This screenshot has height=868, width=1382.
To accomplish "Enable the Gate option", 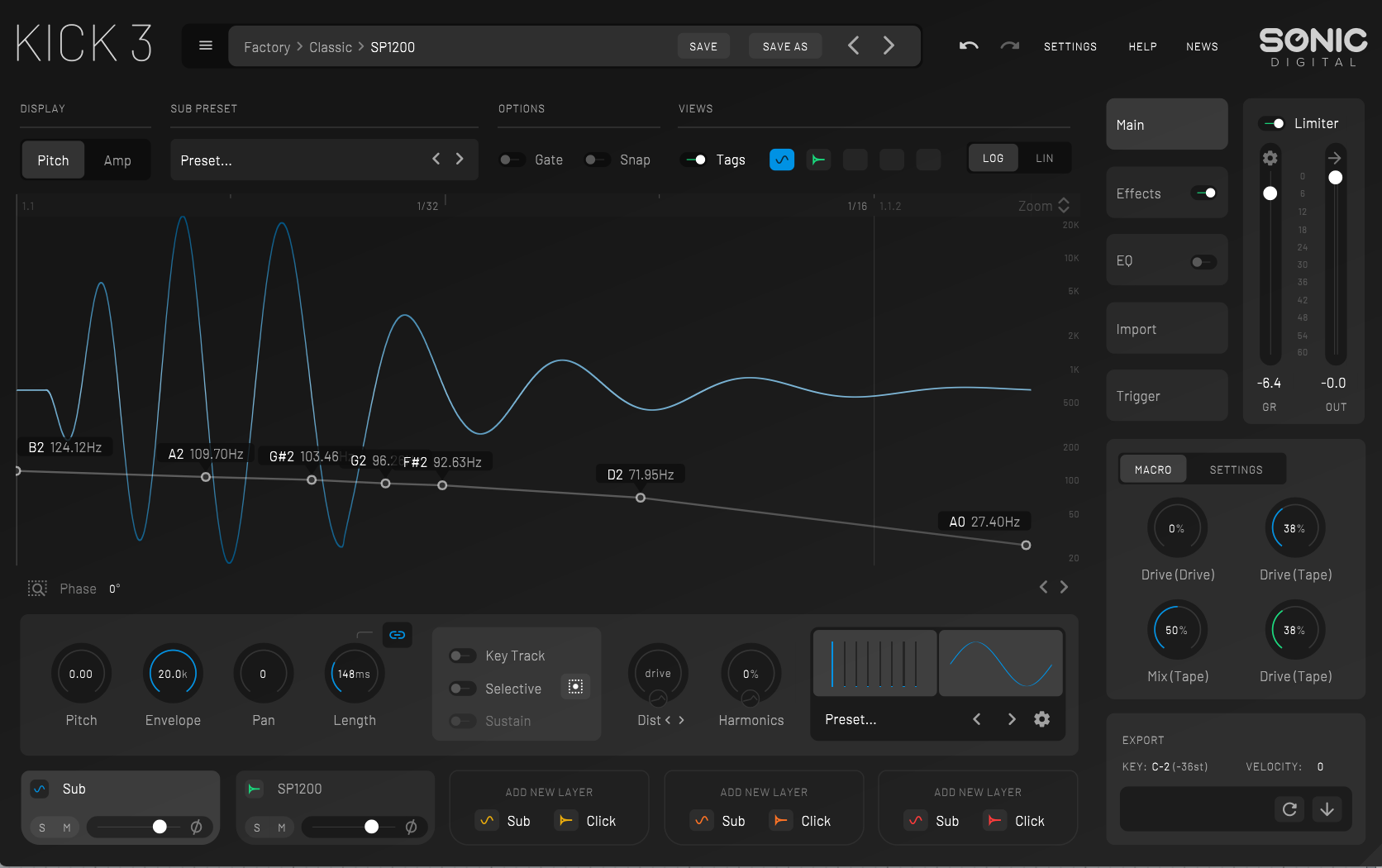I will 512,160.
